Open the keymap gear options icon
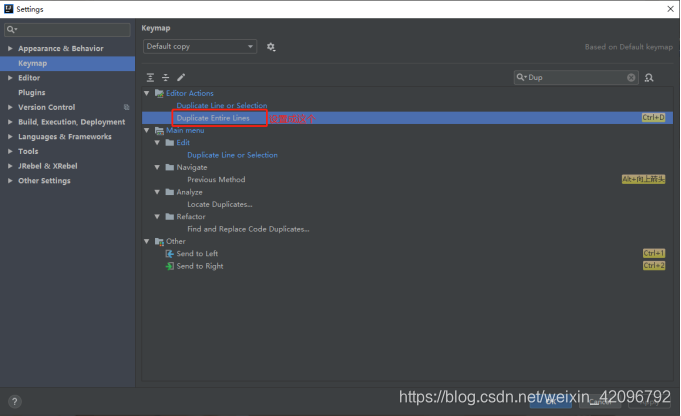This screenshot has height=416, width=681. [271, 47]
